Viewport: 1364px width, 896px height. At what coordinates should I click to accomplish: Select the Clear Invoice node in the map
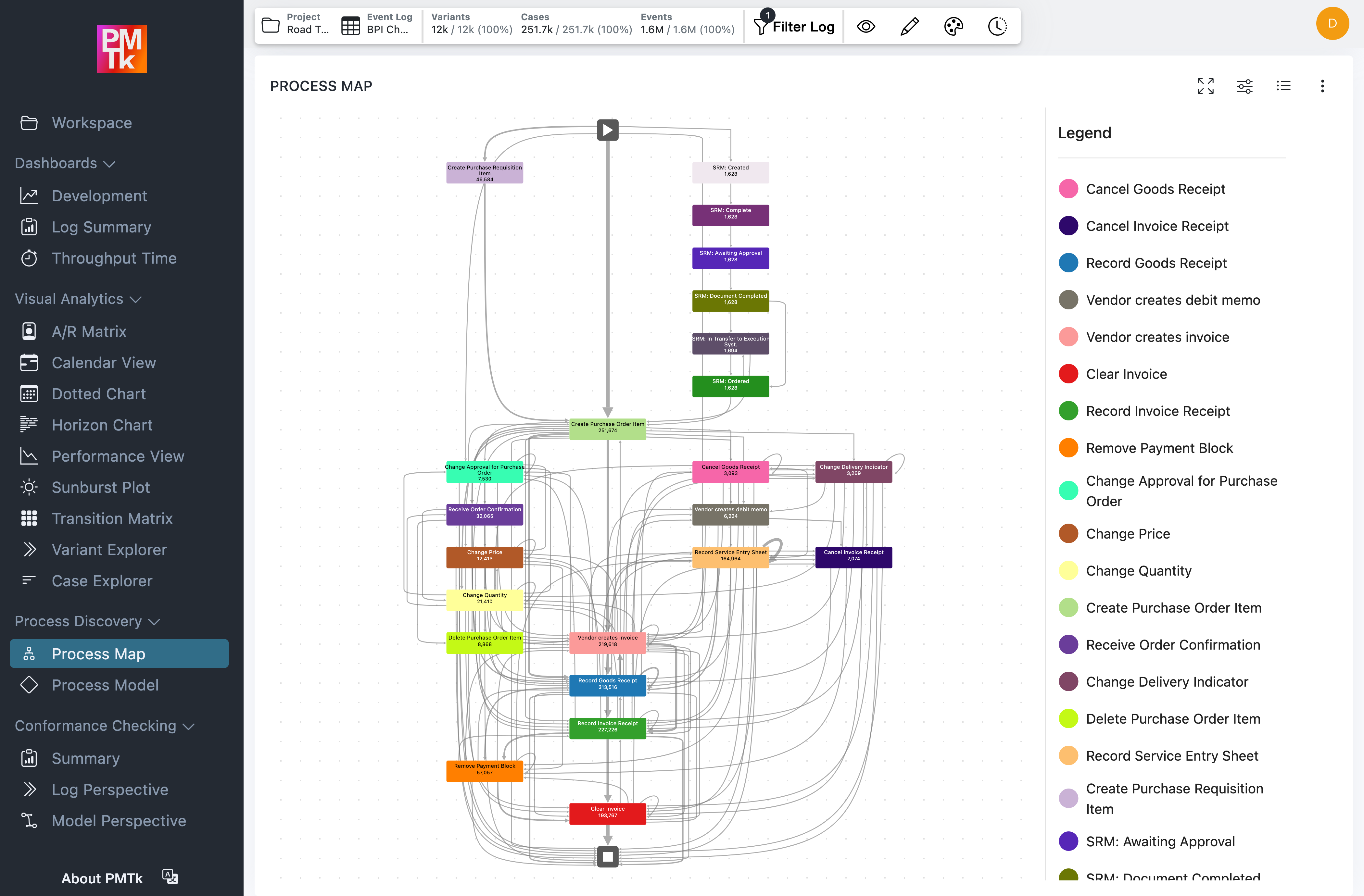(x=608, y=813)
